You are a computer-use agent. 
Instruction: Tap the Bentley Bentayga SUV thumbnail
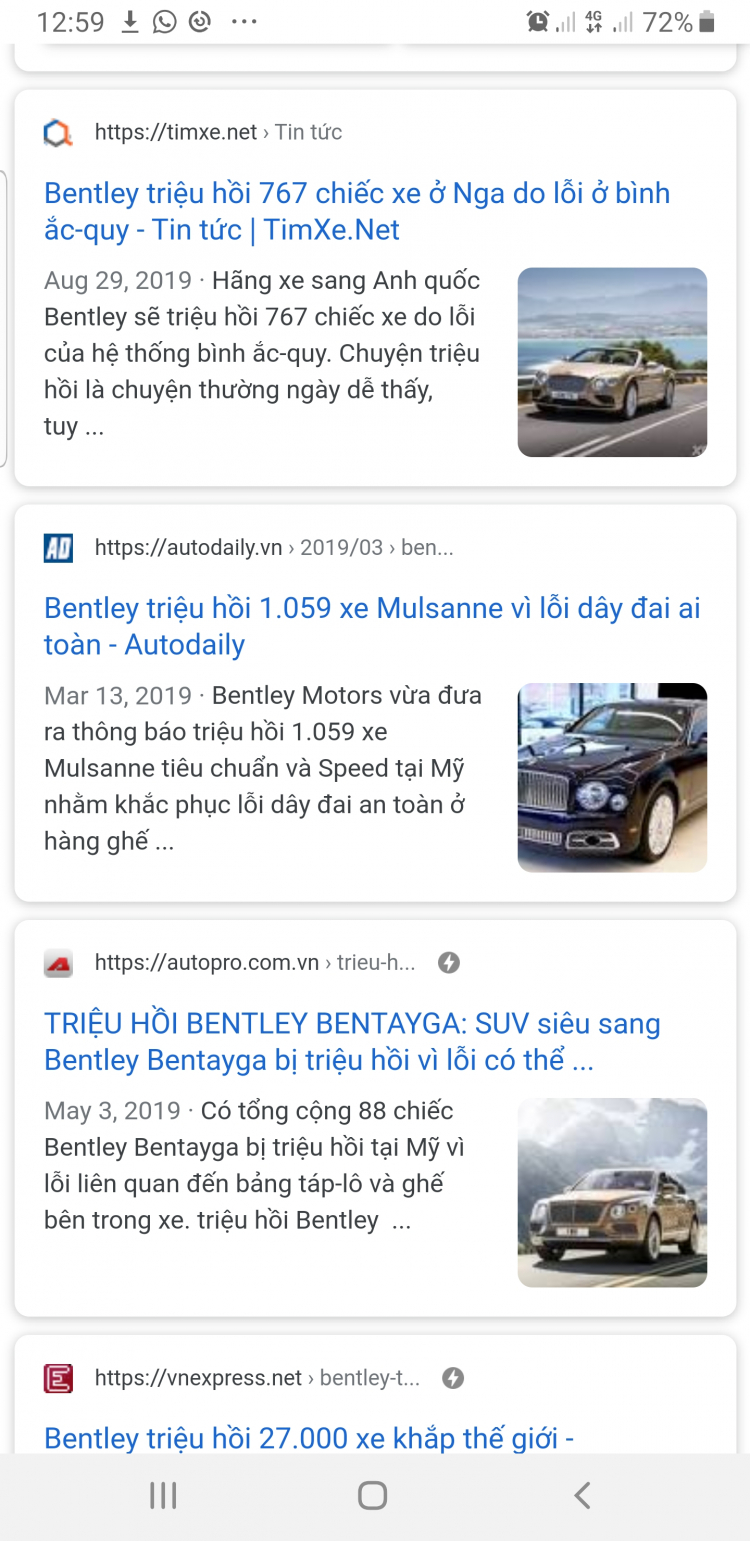pyautogui.click(x=612, y=1192)
